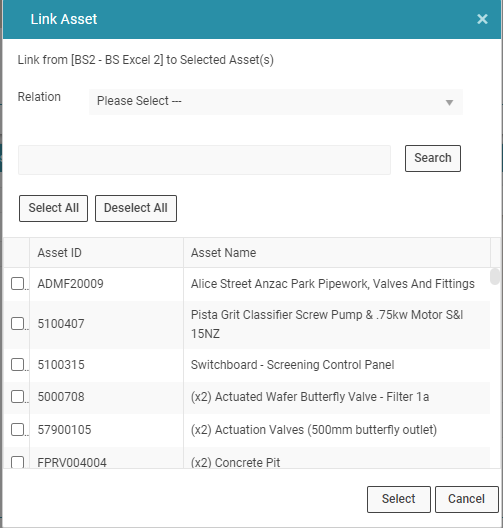Select the Alice Street Anzac Park Pipework row
Viewport: 503px width, 528px height.
click(x=247, y=284)
